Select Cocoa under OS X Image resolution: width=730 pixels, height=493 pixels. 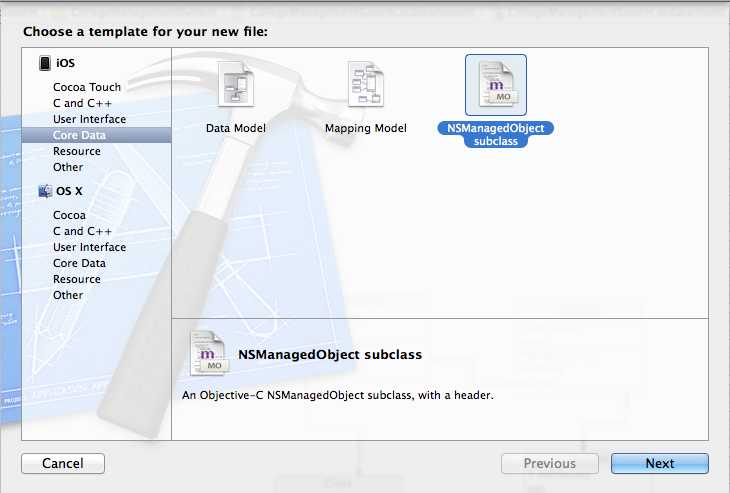coord(69,215)
